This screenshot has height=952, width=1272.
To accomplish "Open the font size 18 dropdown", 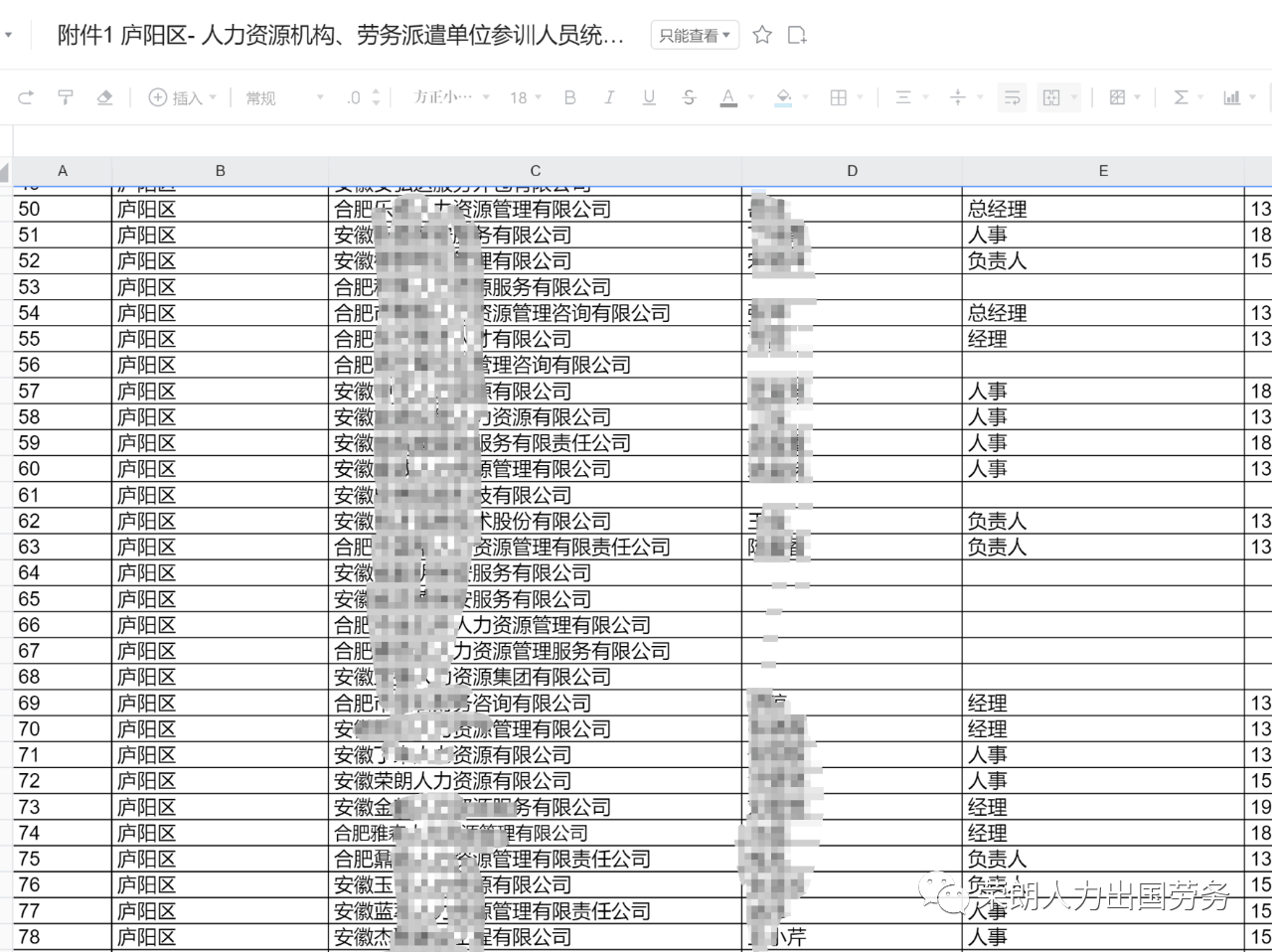I will click(526, 97).
